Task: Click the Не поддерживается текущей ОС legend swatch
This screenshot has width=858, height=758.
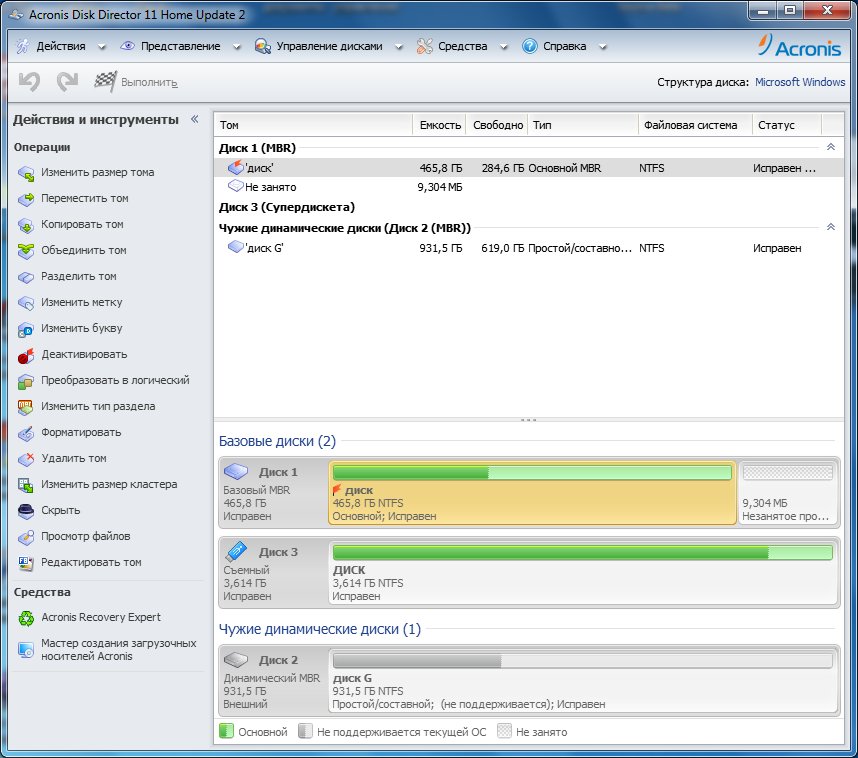Action: (305, 731)
